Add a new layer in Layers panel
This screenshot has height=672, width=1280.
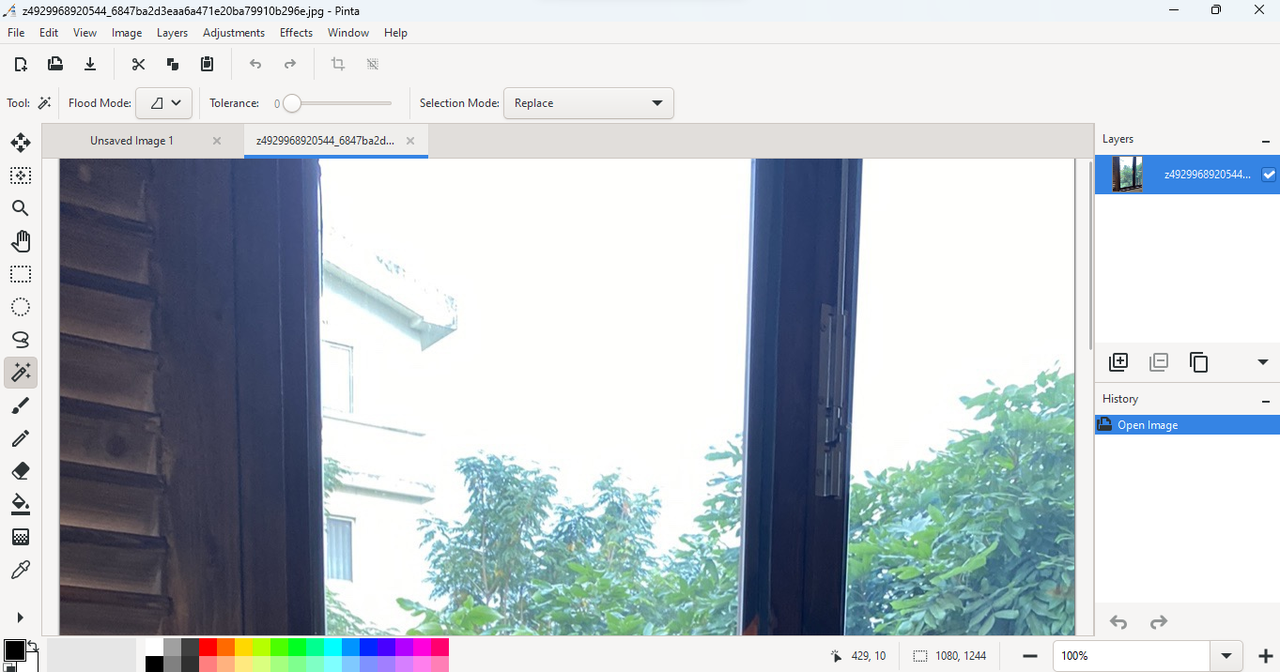pos(1119,362)
